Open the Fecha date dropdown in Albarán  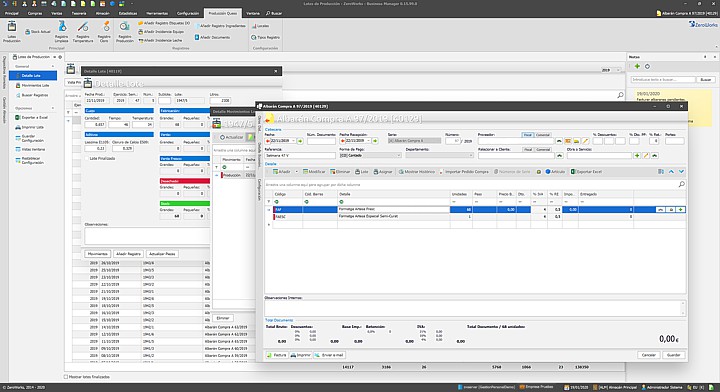[293, 141]
